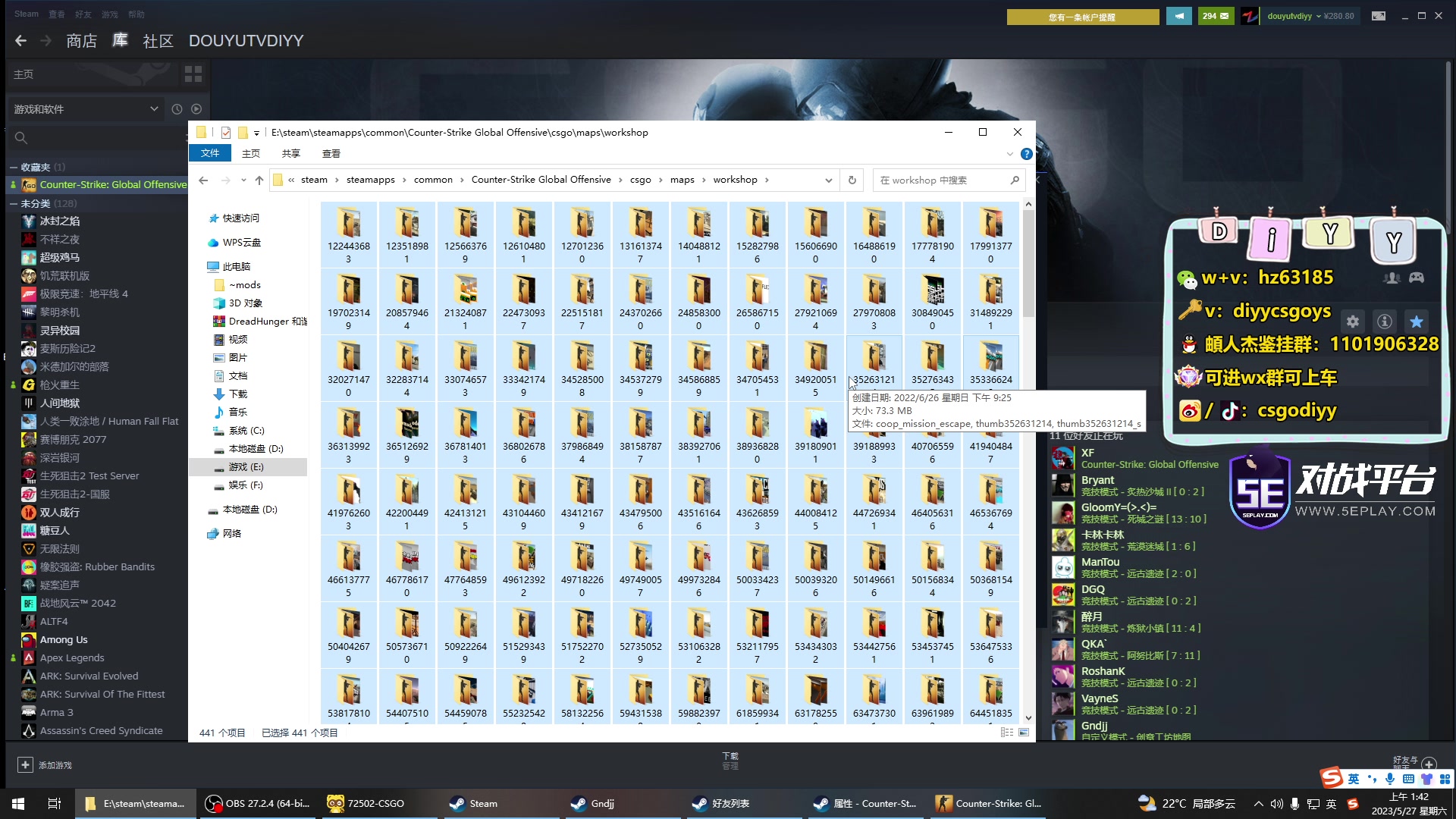Click the quick access new folder icon

pyautogui.click(x=243, y=133)
